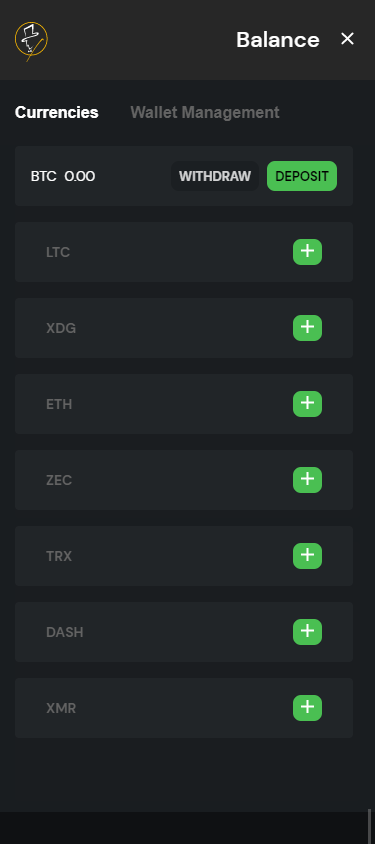
Task: Select the DASH currency row
Action: coord(184,631)
